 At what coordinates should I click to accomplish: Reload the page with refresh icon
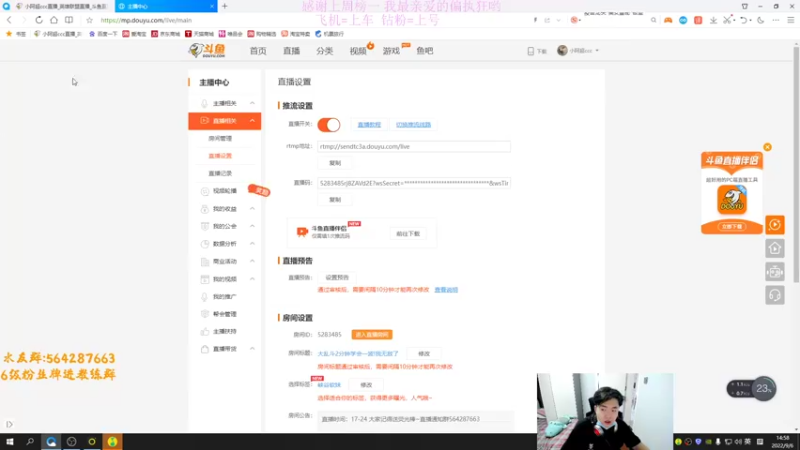(x=39, y=20)
